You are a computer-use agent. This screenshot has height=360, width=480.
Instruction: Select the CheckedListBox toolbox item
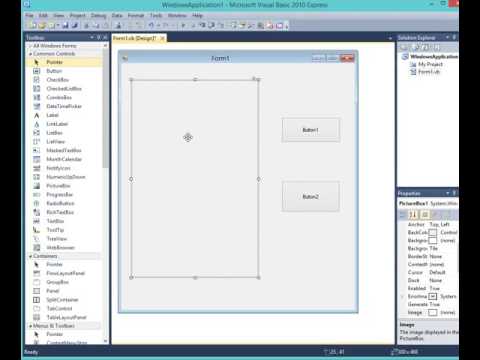click(63, 89)
